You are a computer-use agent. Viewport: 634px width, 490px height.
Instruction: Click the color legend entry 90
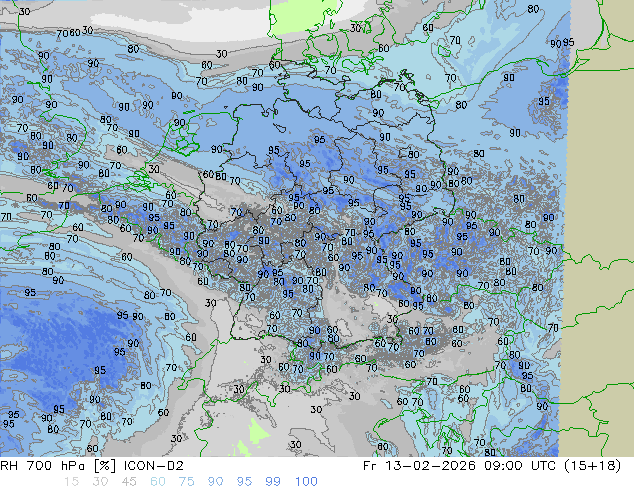(x=215, y=482)
